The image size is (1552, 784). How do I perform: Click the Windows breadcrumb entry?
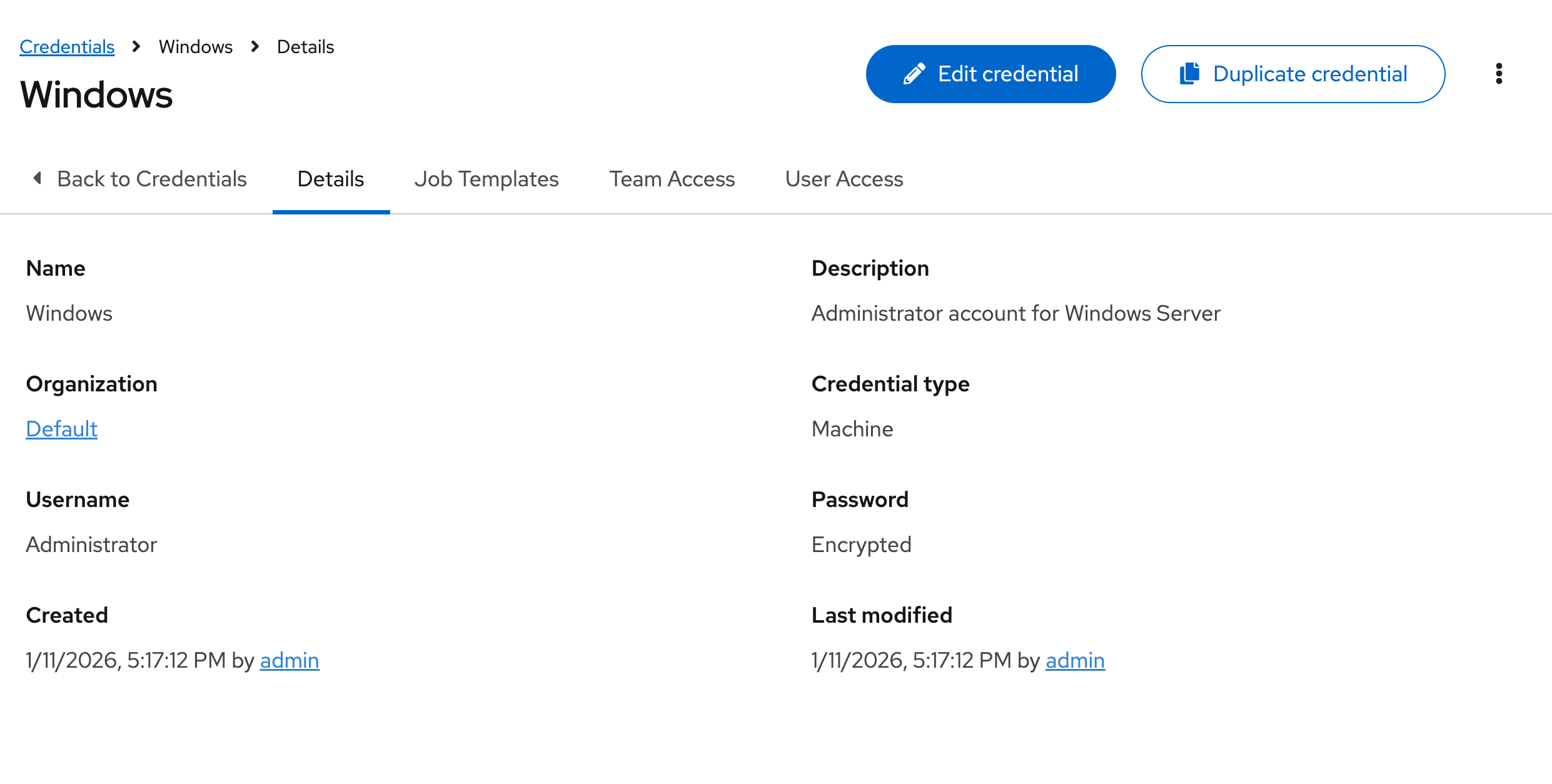coord(195,46)
